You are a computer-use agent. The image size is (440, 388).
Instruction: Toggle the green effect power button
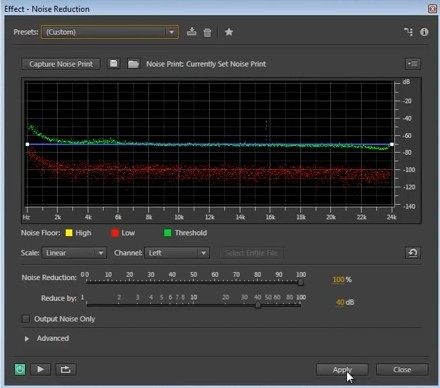(x=20, y=369)
